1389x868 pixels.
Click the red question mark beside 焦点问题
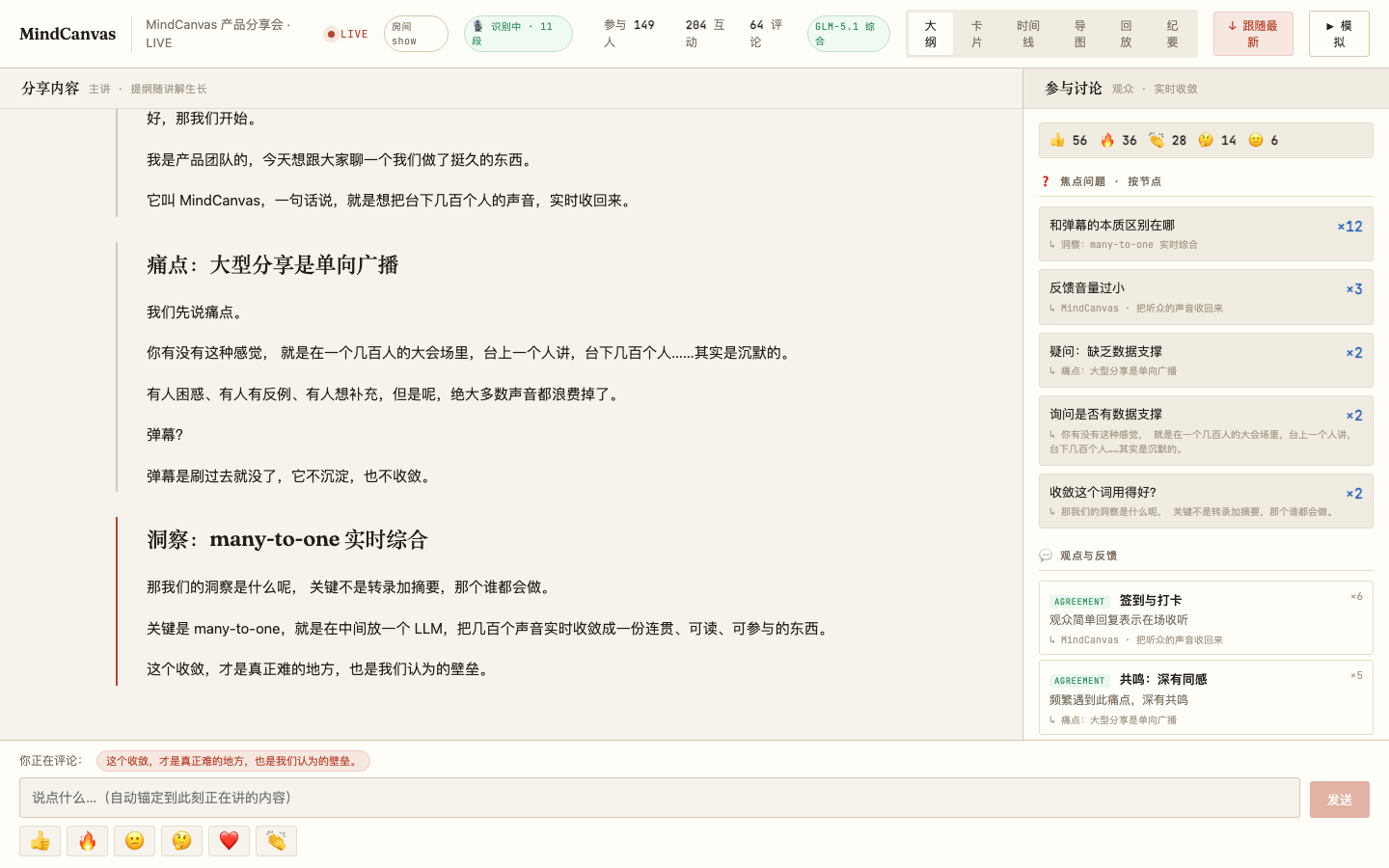1045,181
